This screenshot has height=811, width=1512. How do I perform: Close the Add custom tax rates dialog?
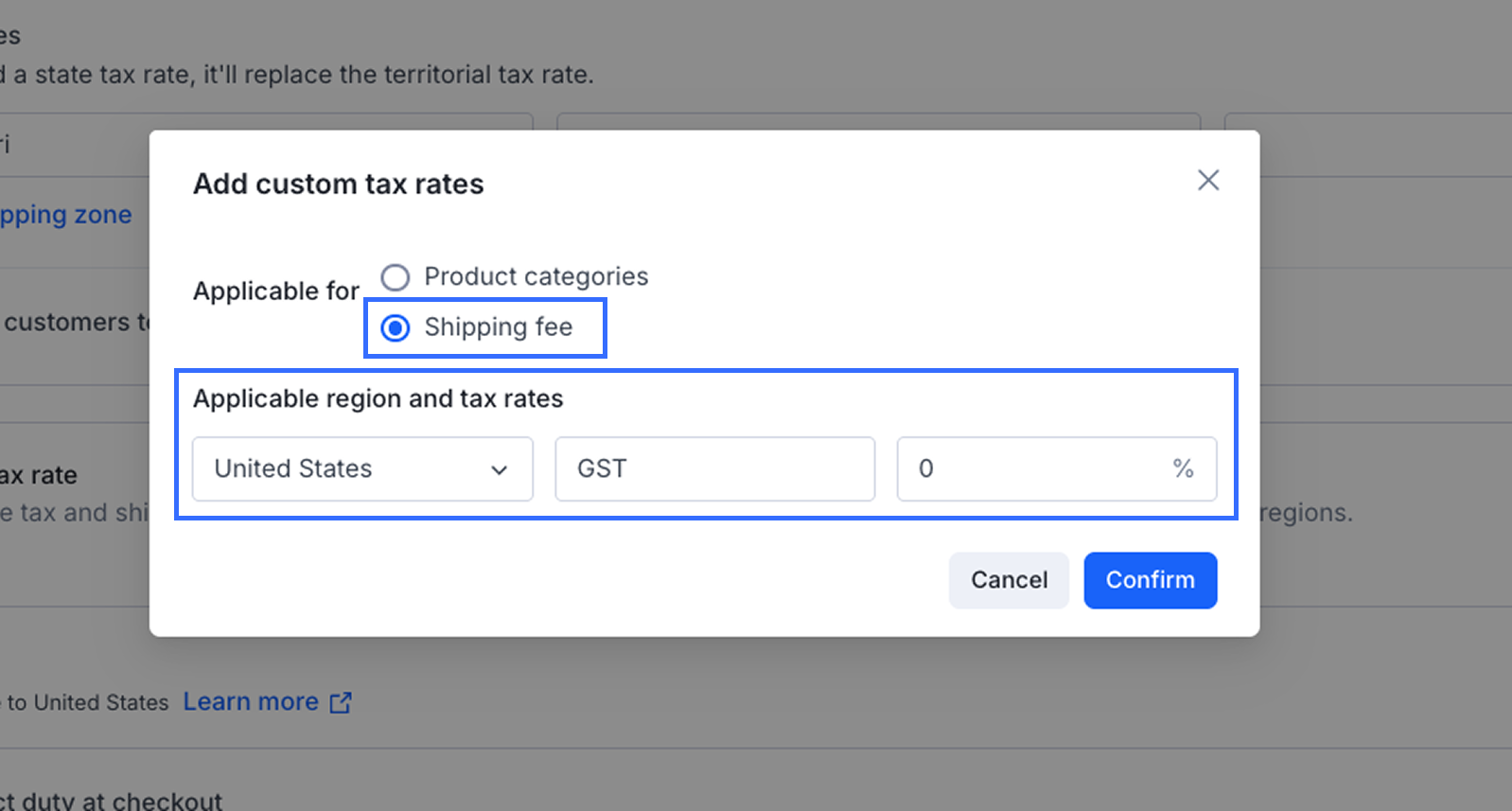pyautogui.click(x=1208, y=181)
